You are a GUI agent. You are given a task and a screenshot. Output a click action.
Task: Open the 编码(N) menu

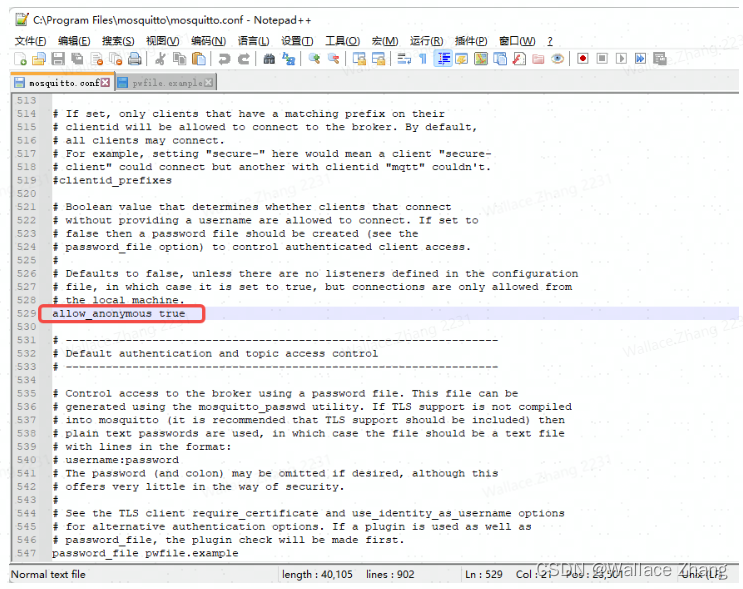point(208,41)
